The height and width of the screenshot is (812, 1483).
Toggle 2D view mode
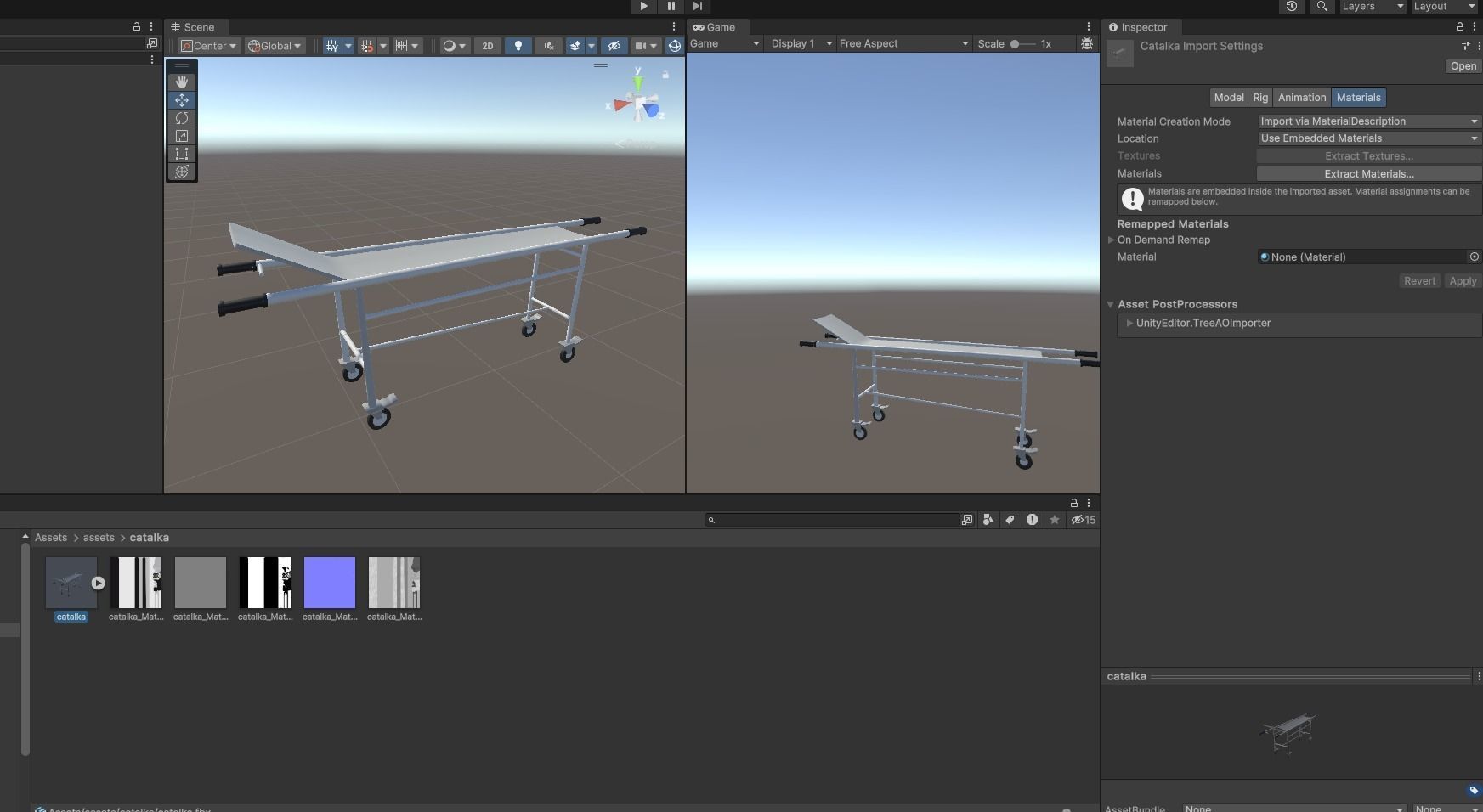point(487,46)
